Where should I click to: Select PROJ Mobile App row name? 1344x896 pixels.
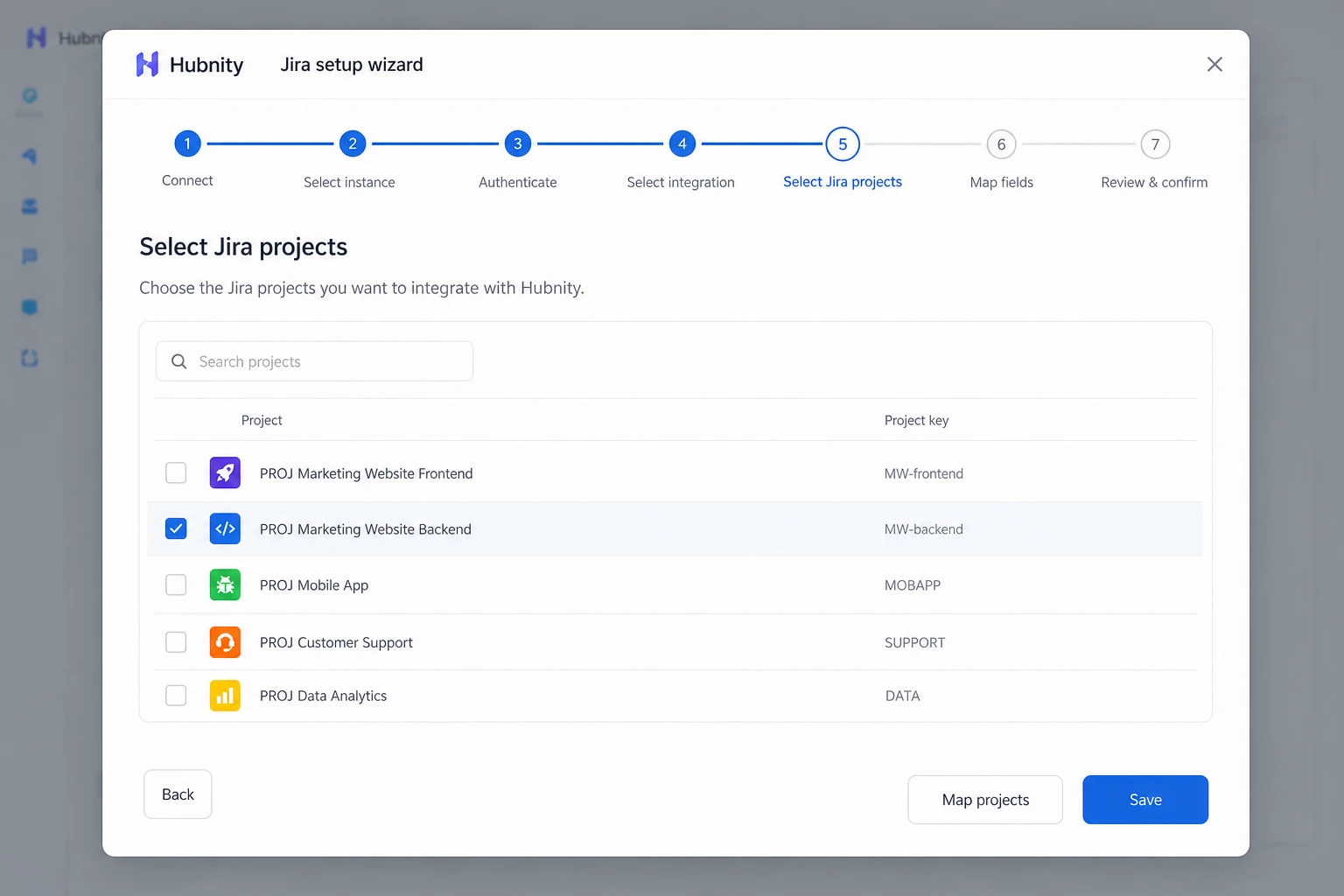pos(313,585)
